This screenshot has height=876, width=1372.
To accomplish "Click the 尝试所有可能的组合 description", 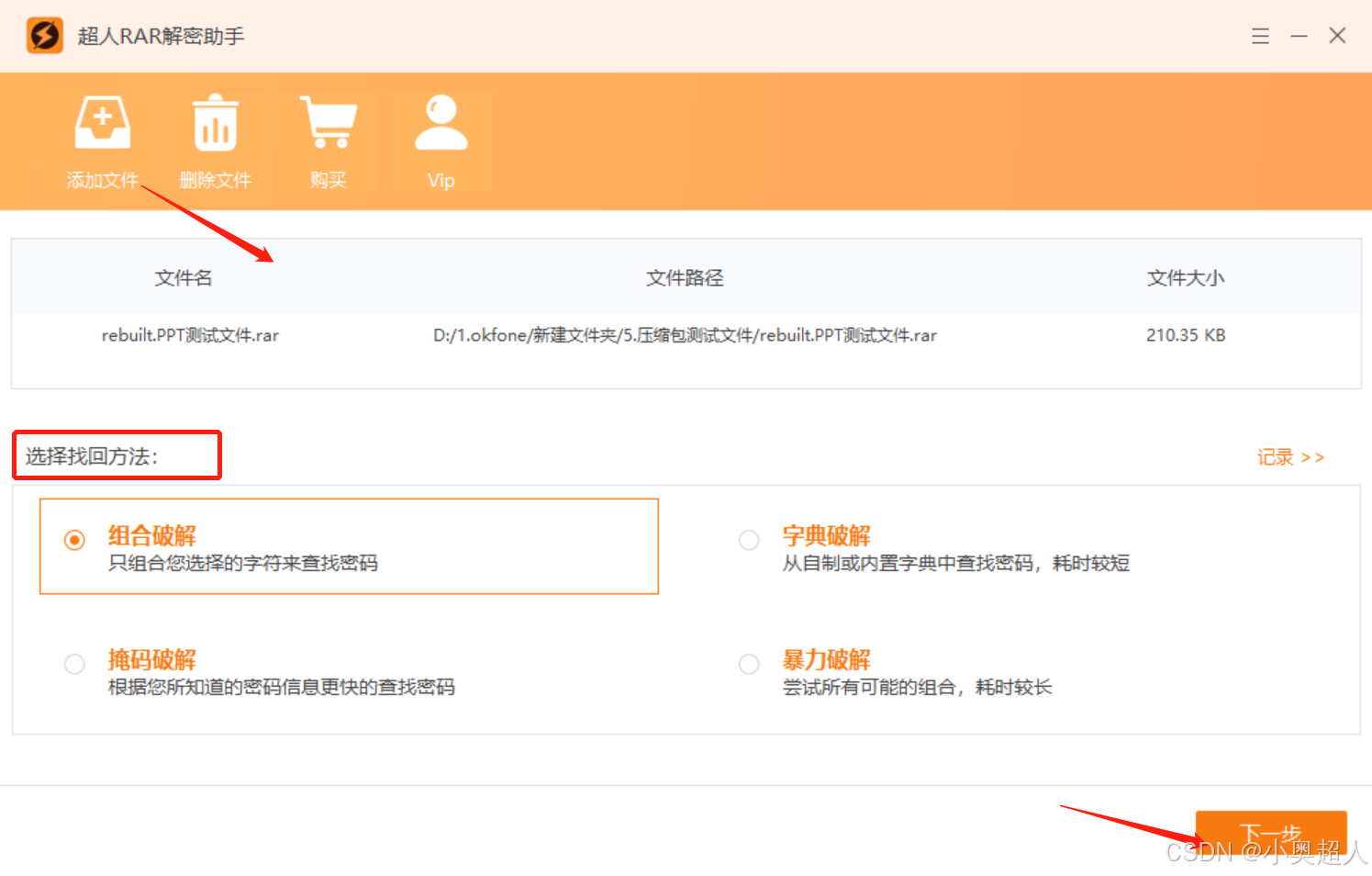I will 917,687.
